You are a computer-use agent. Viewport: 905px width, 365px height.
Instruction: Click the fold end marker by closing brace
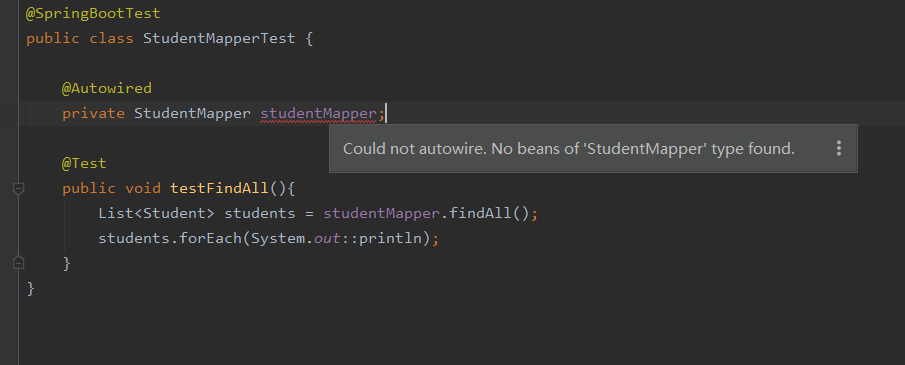[x=18, y=262]
